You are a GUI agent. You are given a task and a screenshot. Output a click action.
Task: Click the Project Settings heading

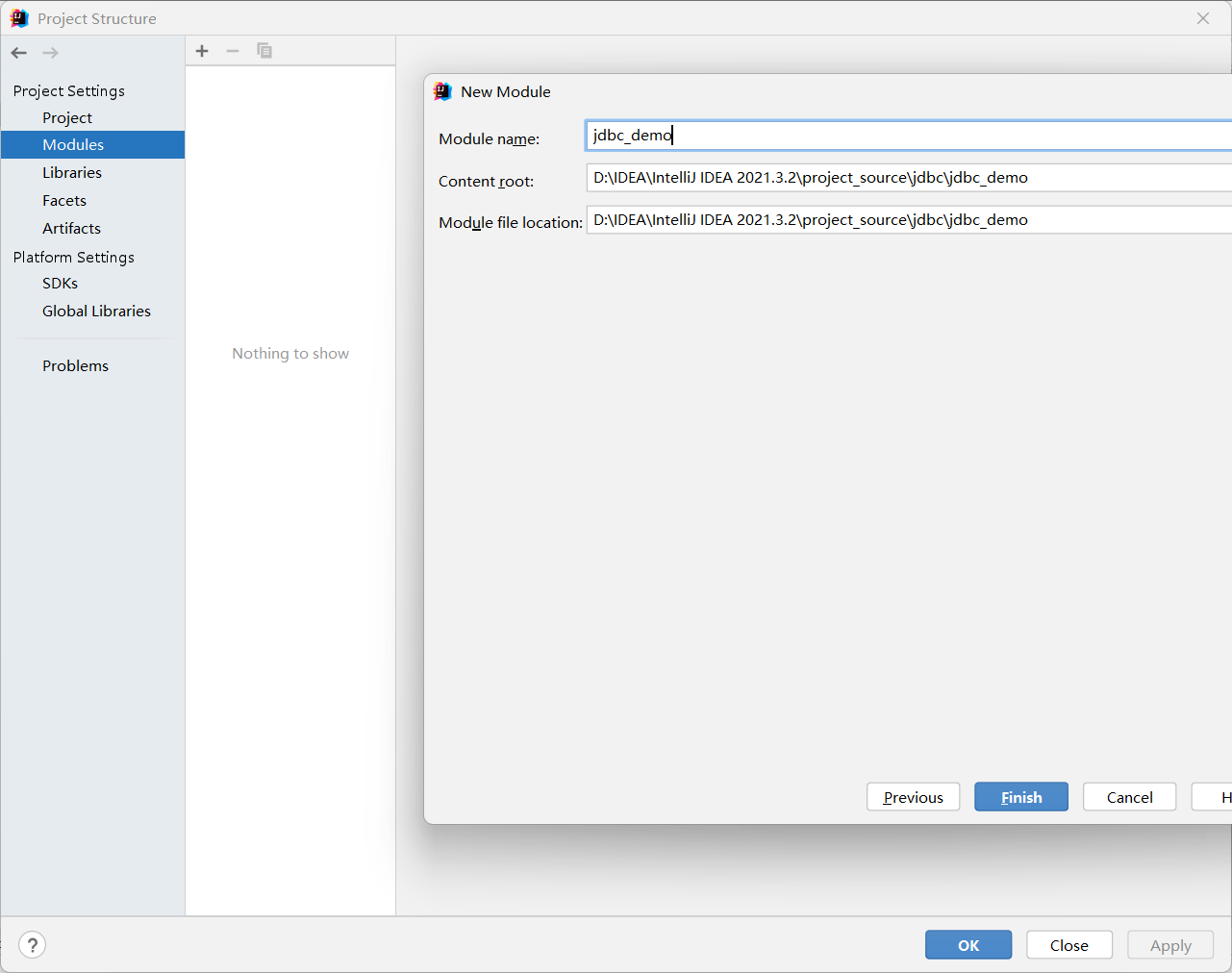pyautogui.click(x=69, y=90)
